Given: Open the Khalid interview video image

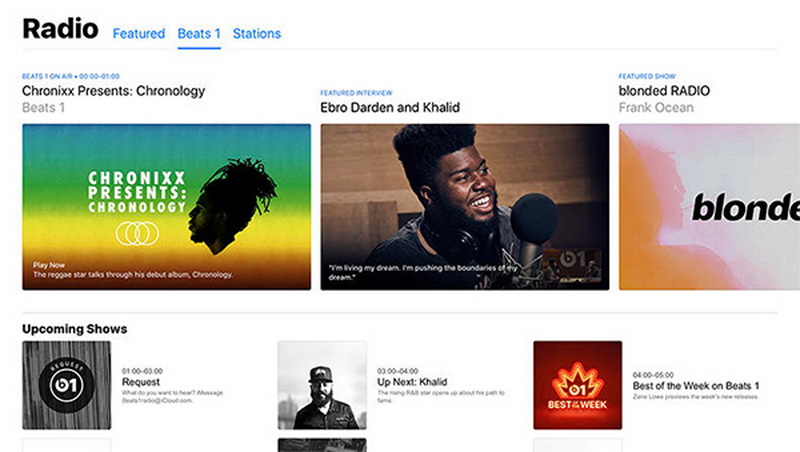Looking at the screenshot, I should click(x=464, y=206).
